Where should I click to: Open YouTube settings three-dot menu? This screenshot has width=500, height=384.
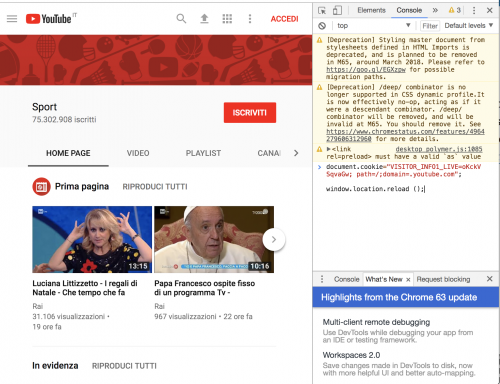tap(250, 19)
